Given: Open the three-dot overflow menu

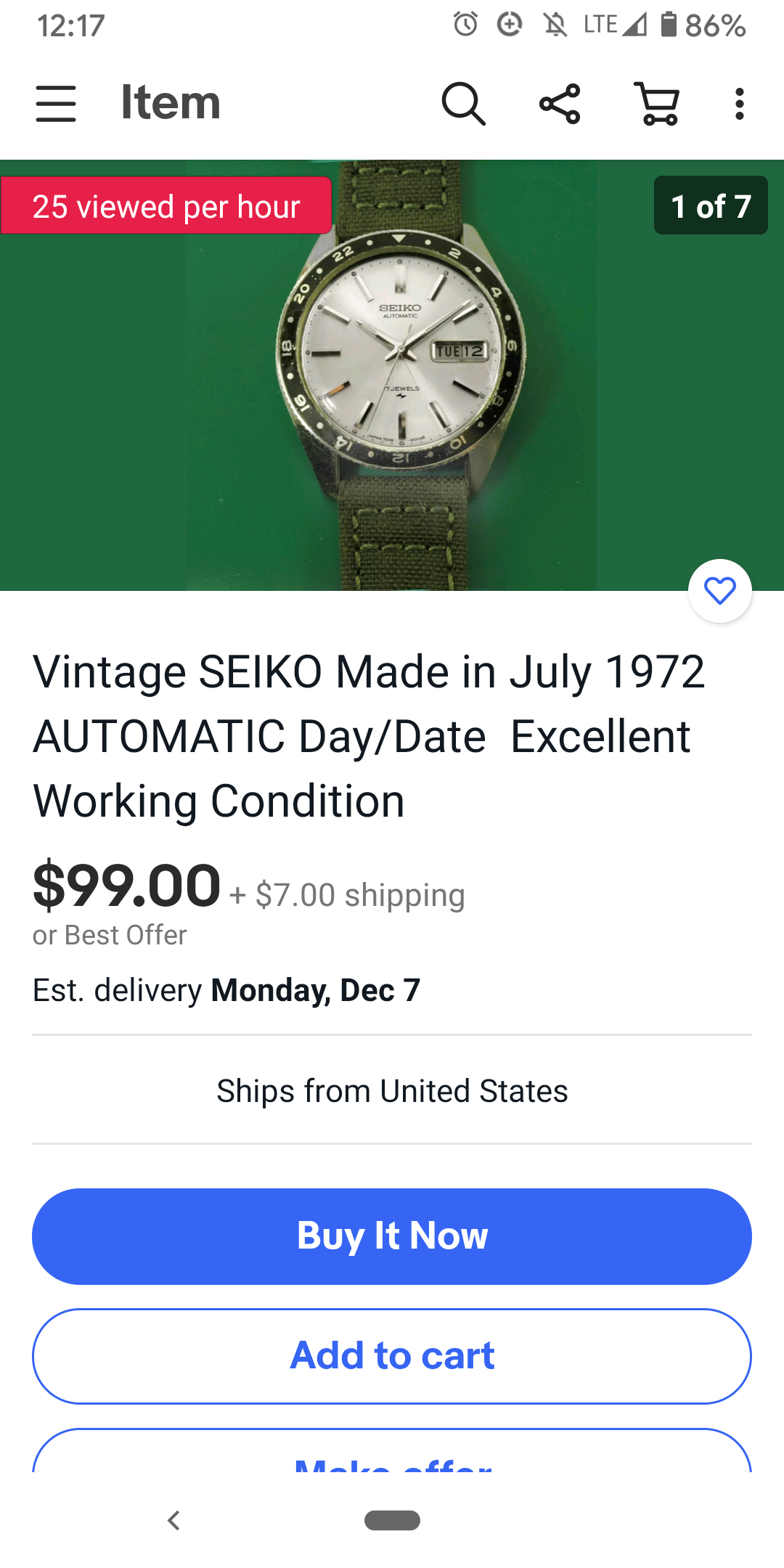Looking at the screenshot, I should point(739,104).
